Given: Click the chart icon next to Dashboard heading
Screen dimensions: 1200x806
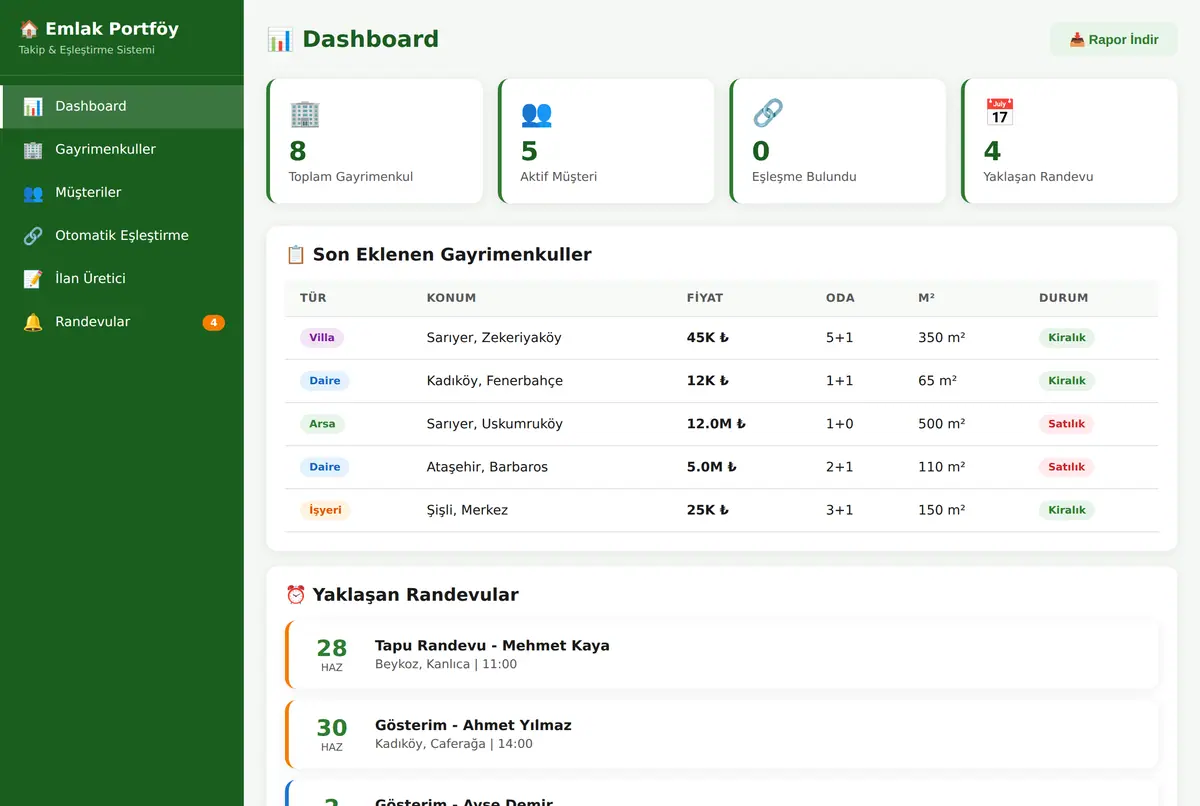Looking at the screenshot, I should [280, 39].
